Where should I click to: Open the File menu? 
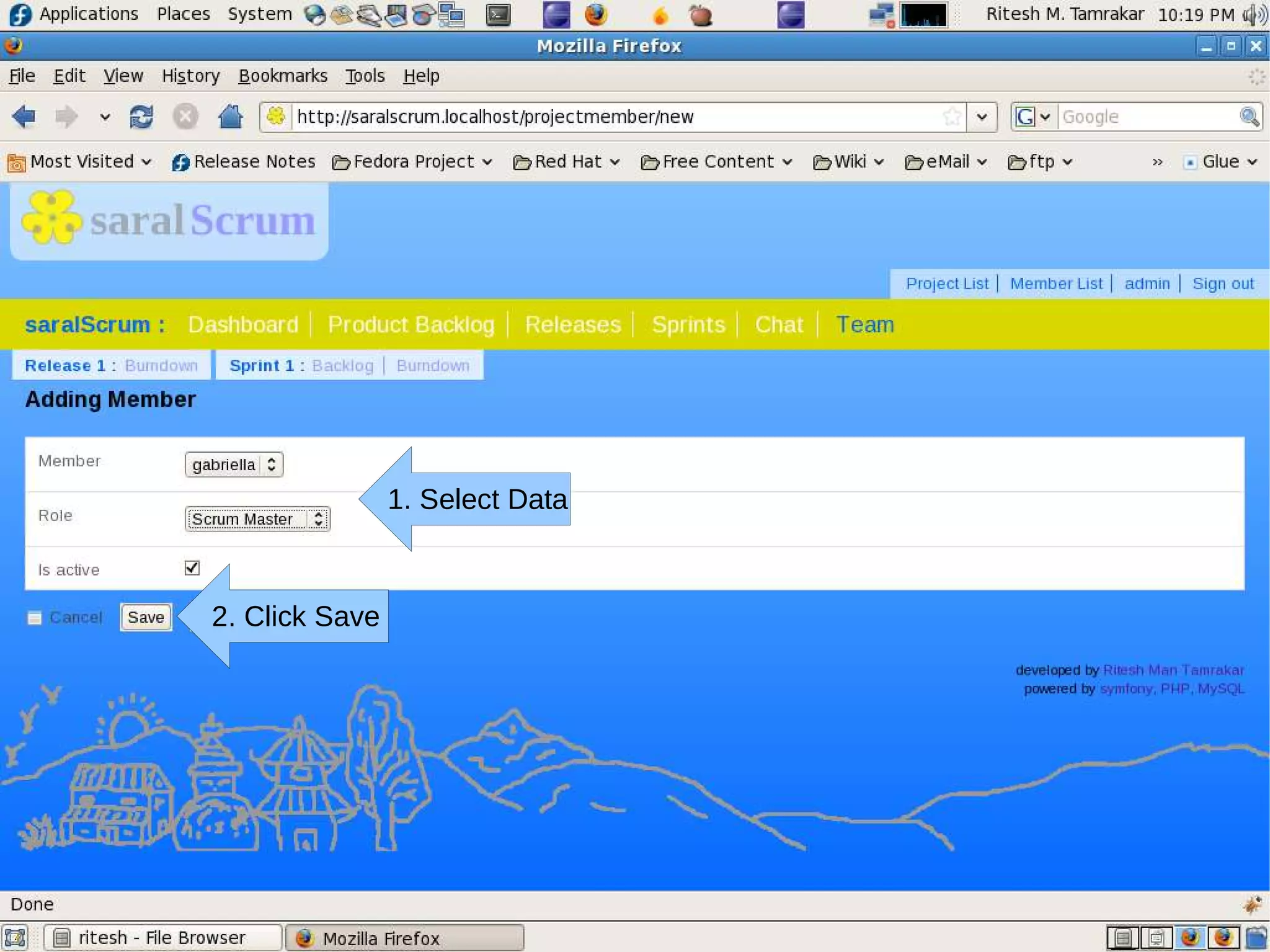click(22, 76)
